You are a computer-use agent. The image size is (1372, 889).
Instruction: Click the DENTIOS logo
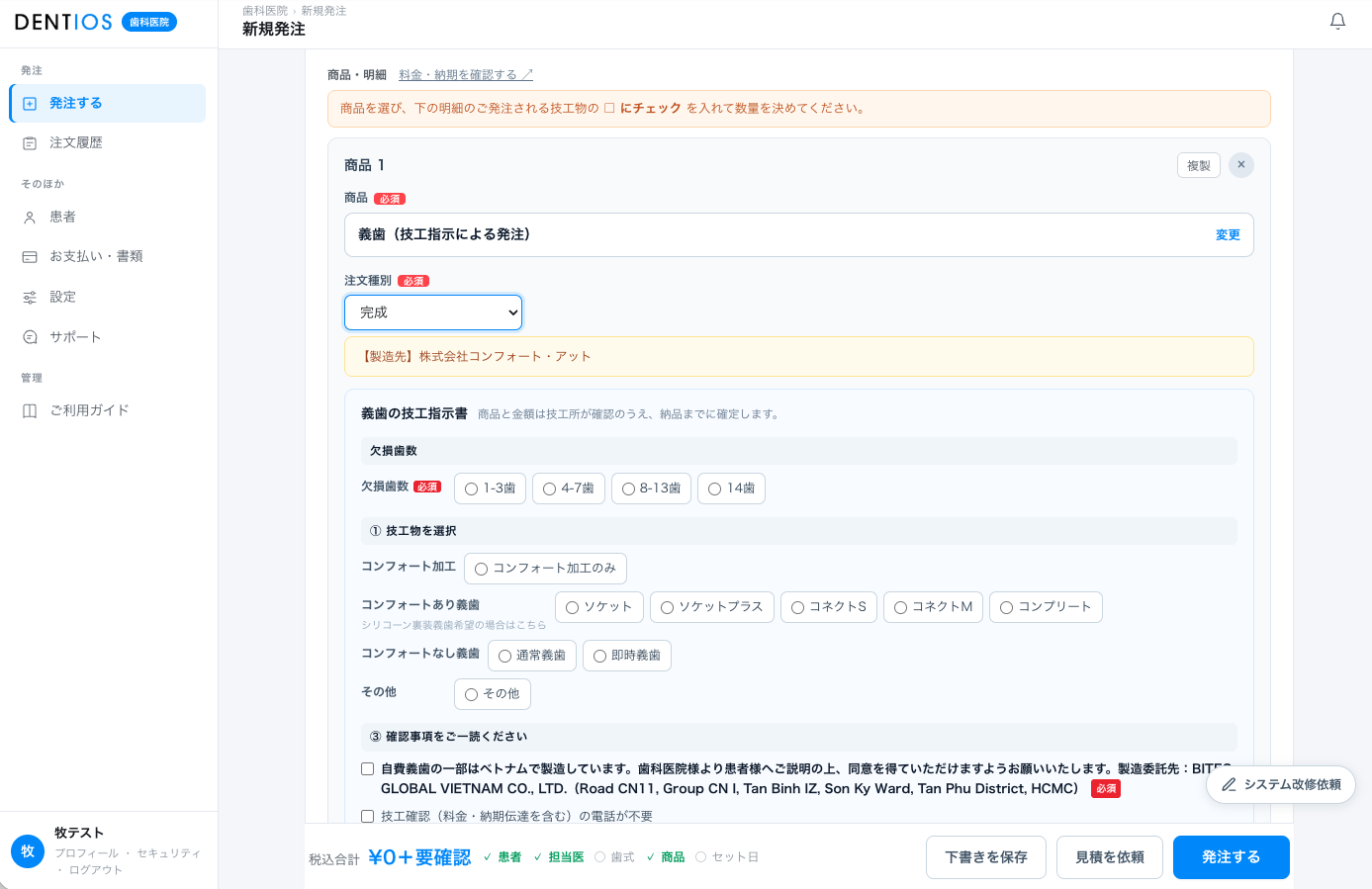[63, 22]
